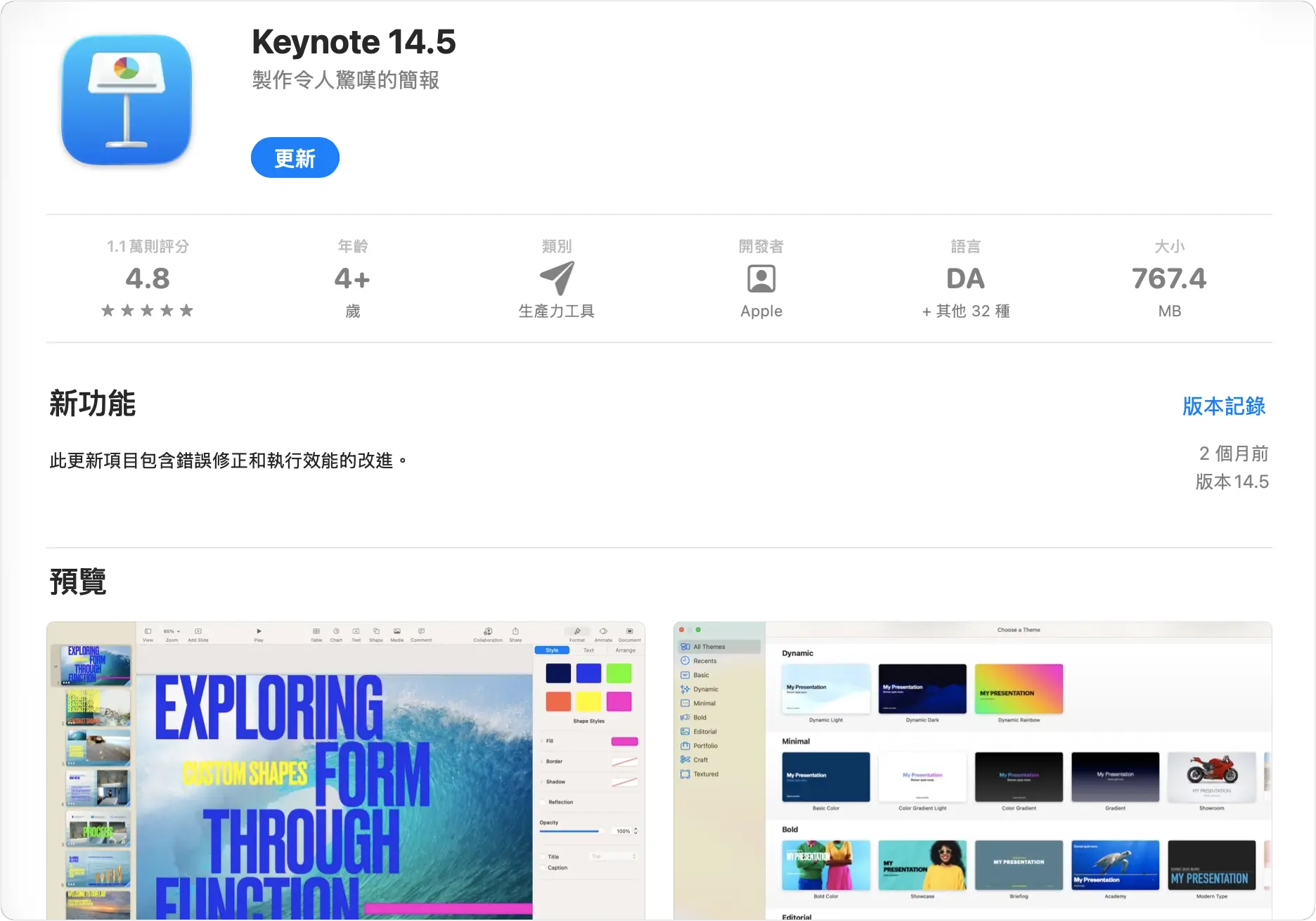This screenshot has width=1316, height=921.
Task: Click the 年齡 age header label
Action: click(x=353, y=247)
